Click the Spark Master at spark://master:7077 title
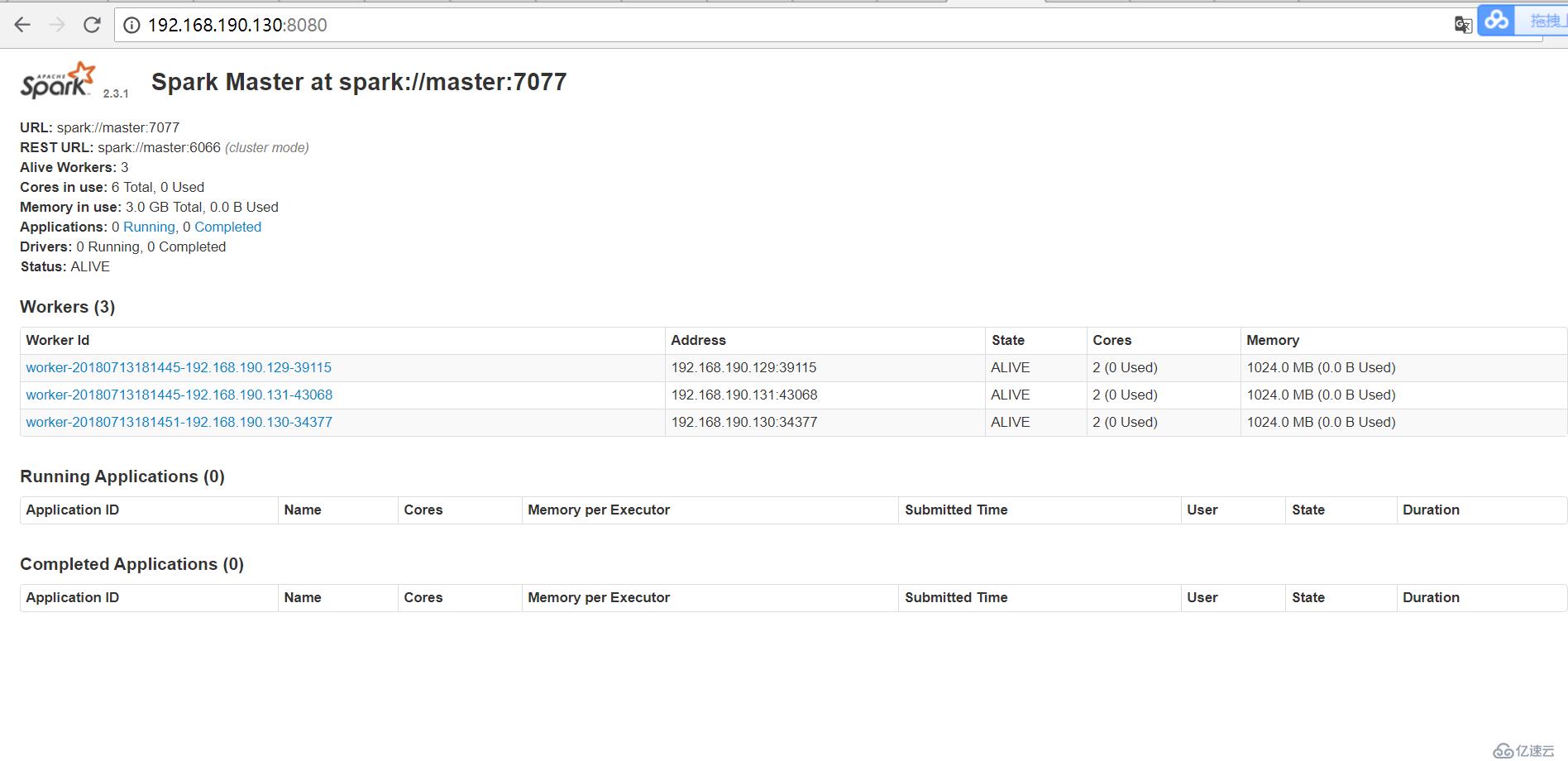Viewport: 1568px width, 761px height. pyautogui.click(x=359, y=82)
